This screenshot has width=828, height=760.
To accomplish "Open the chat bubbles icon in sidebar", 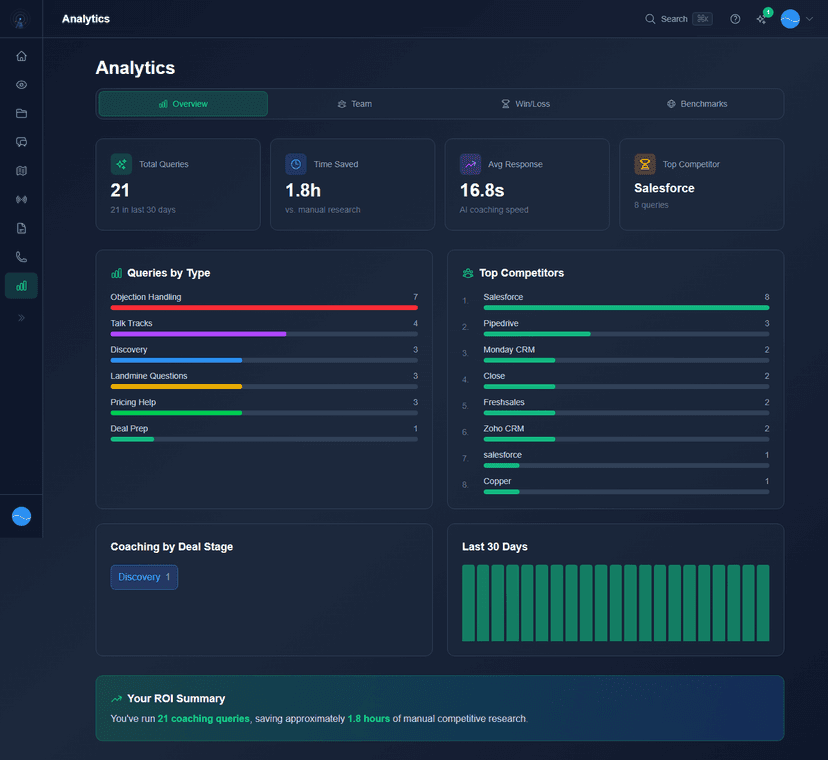I will pos(20,142).
